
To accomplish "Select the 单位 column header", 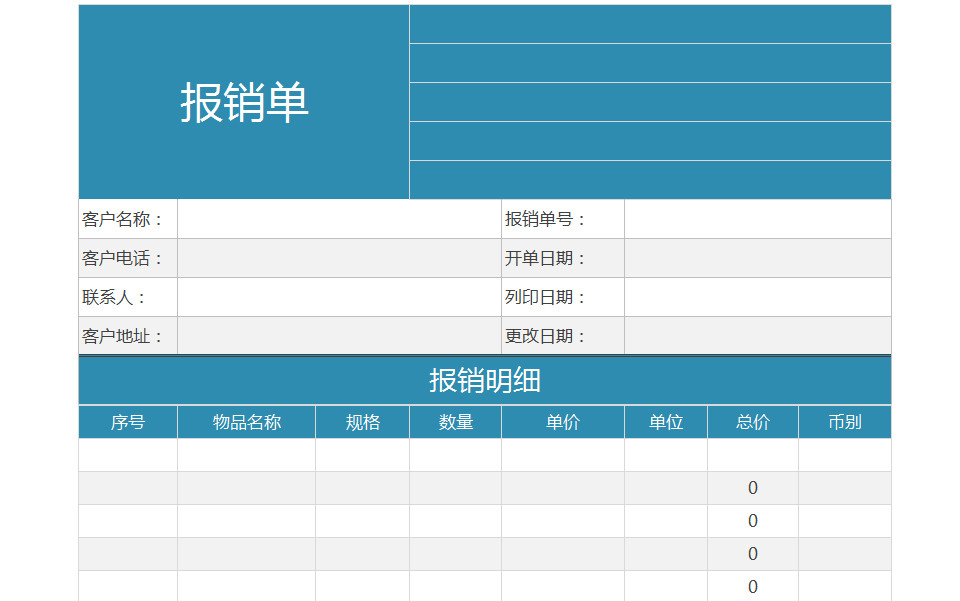I will coord(666,422).
